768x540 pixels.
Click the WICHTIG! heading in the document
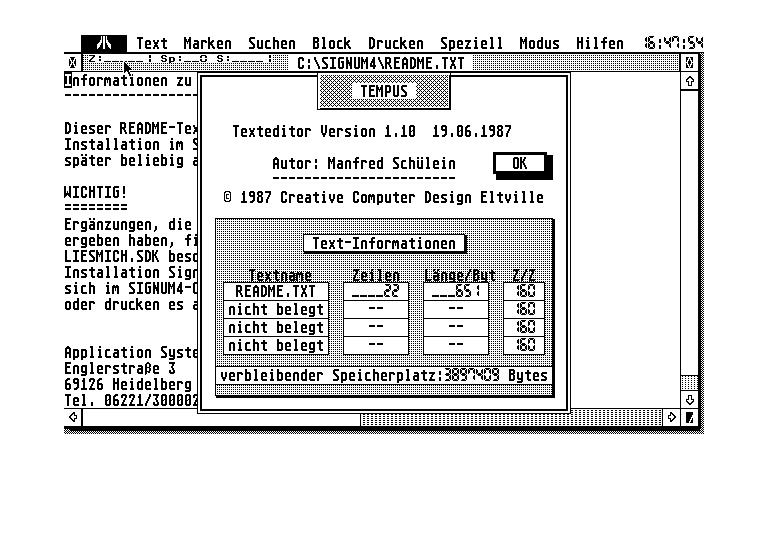(x=96, y=192)
